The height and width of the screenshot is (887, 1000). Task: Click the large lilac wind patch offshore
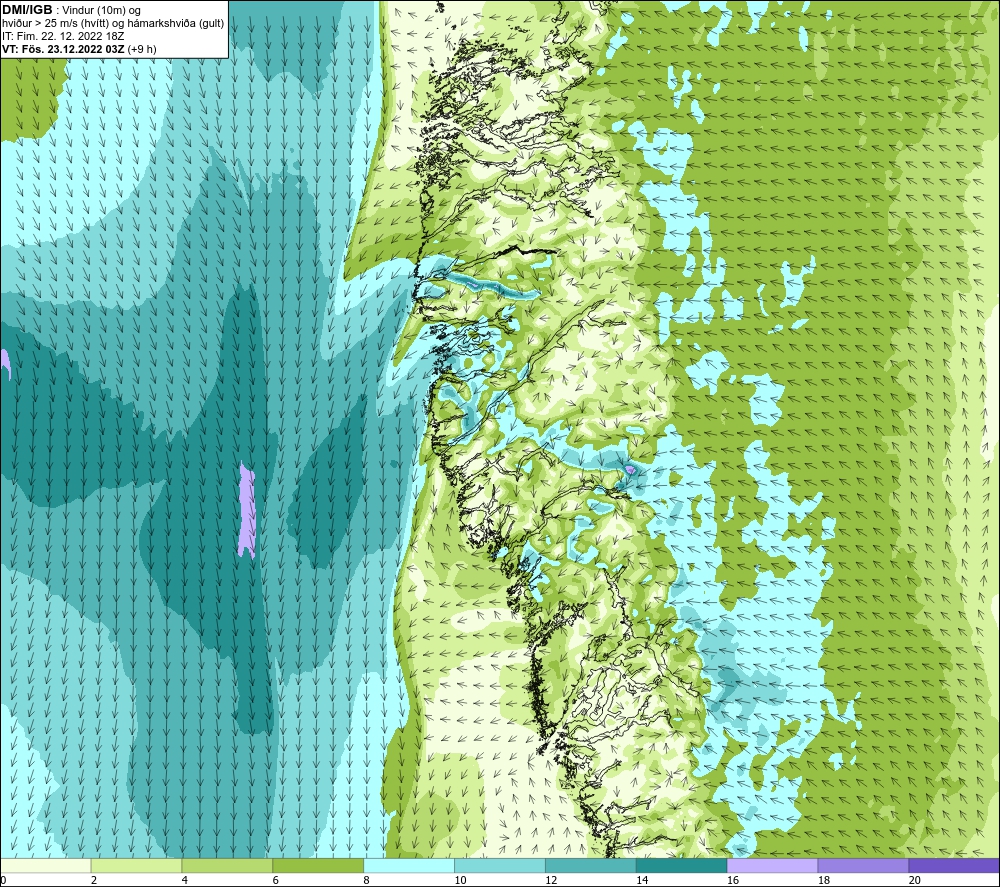[x=247, y=509]
